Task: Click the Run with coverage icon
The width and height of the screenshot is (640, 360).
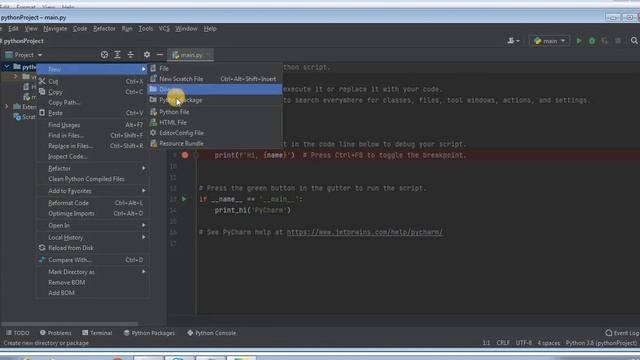Action: click(605, 41)
